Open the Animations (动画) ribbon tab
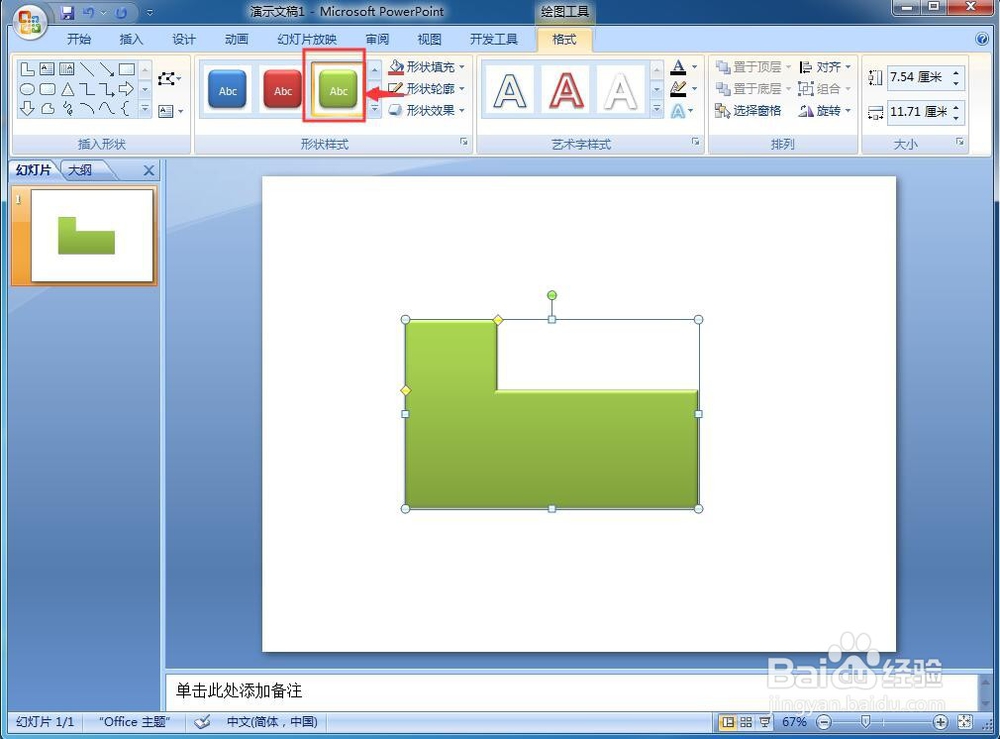The height and width of the screenshot is (739, 1000). [237, 40]
